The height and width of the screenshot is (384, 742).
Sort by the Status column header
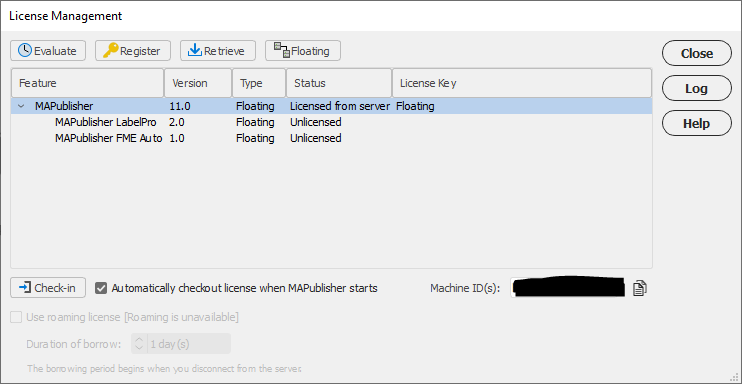coord(339,83)
